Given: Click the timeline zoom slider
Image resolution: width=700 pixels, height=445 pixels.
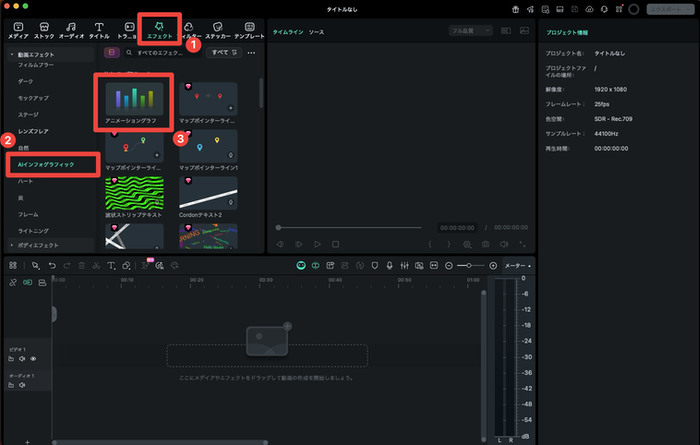Looking at the screenshot, I should pos(468,265).
